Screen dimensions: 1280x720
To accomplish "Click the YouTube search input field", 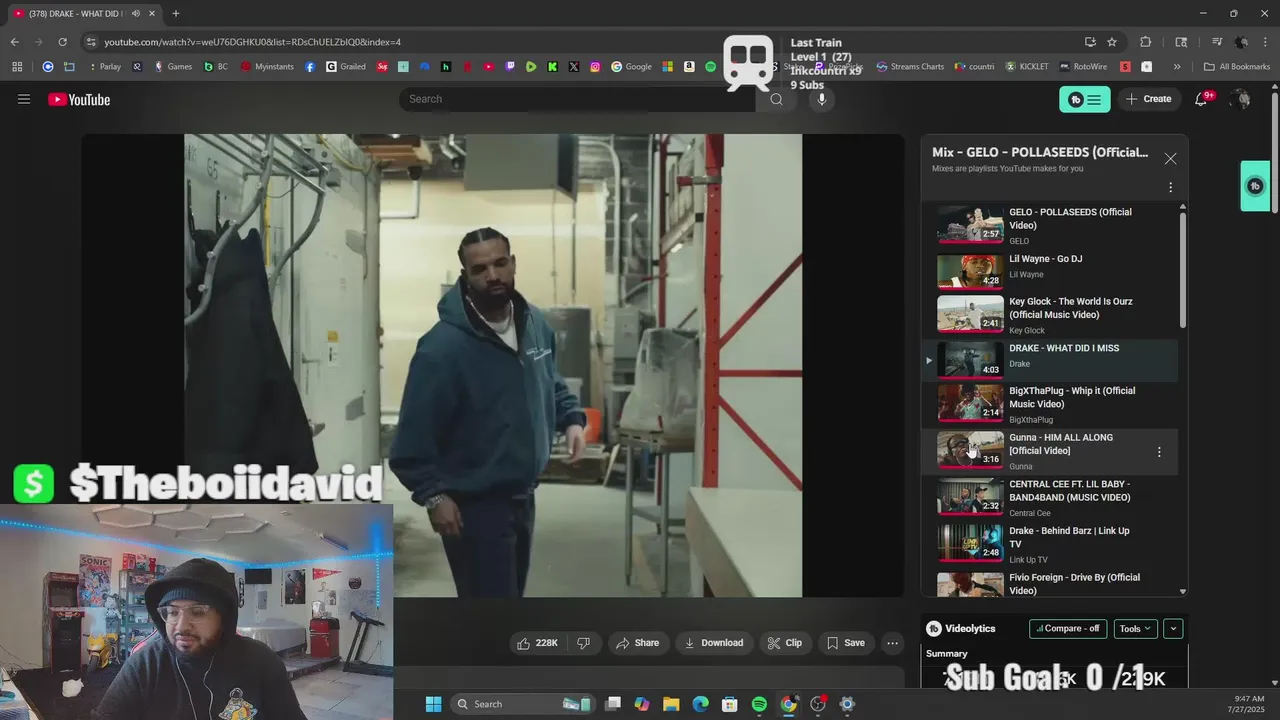I will click(x=578, y=99).
